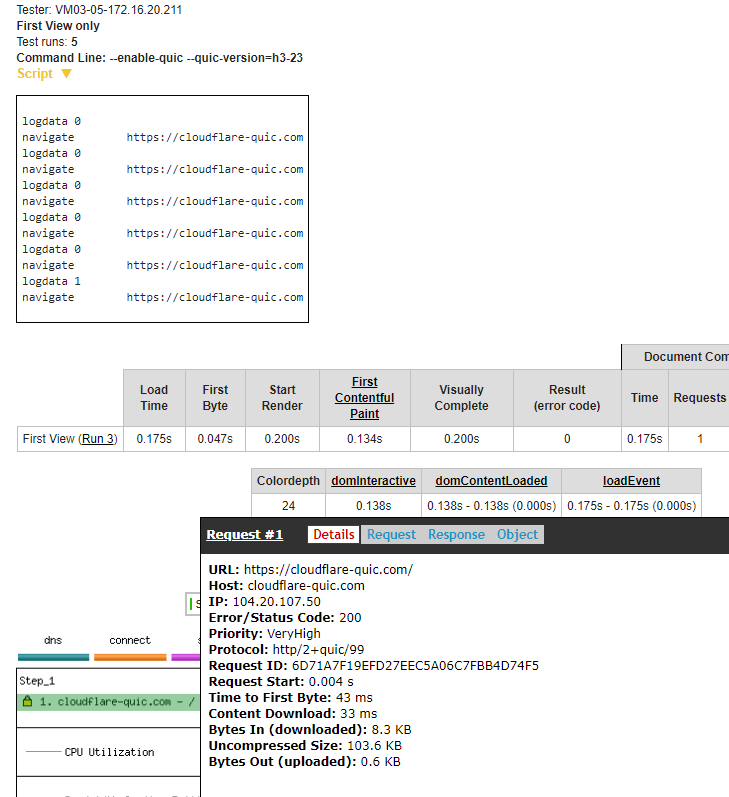Click the Command Line text with quic-version
The height and width of the screenshot is (797, 729).
point(160,58)
